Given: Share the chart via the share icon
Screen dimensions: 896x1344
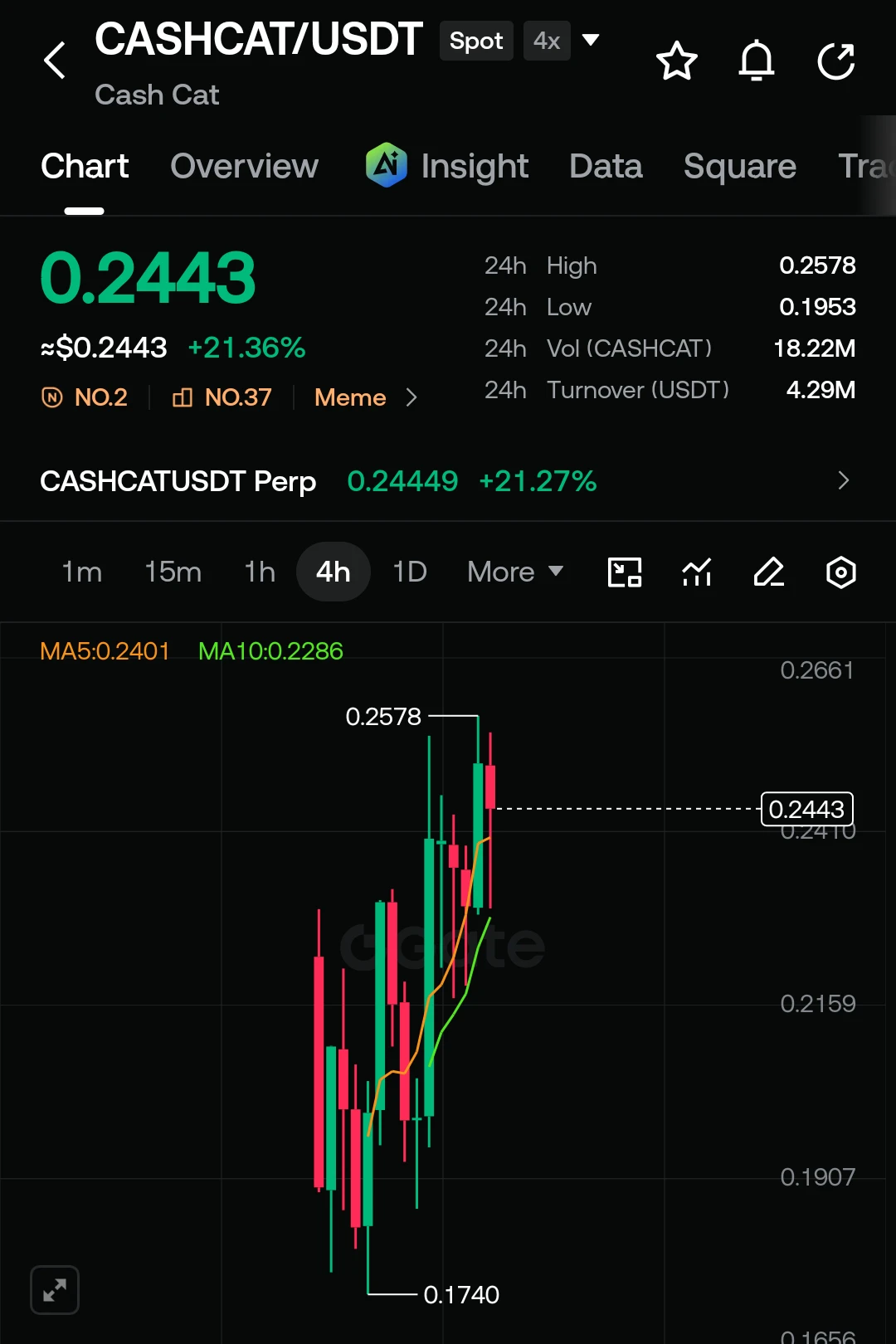Looking at the screenshot, I should click(x=836, y=61).
